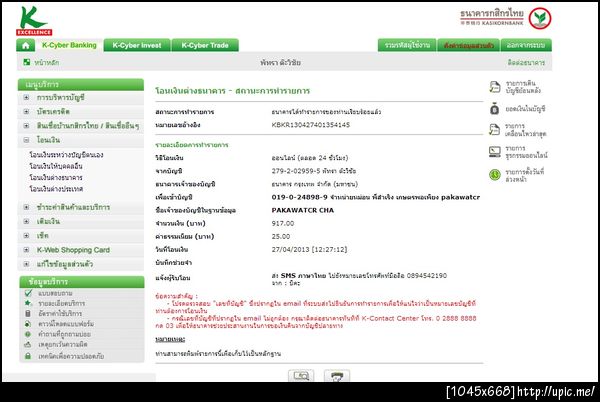Open แบบสอบถาม in service info
The image size is (600, 402).
(55, 293)
